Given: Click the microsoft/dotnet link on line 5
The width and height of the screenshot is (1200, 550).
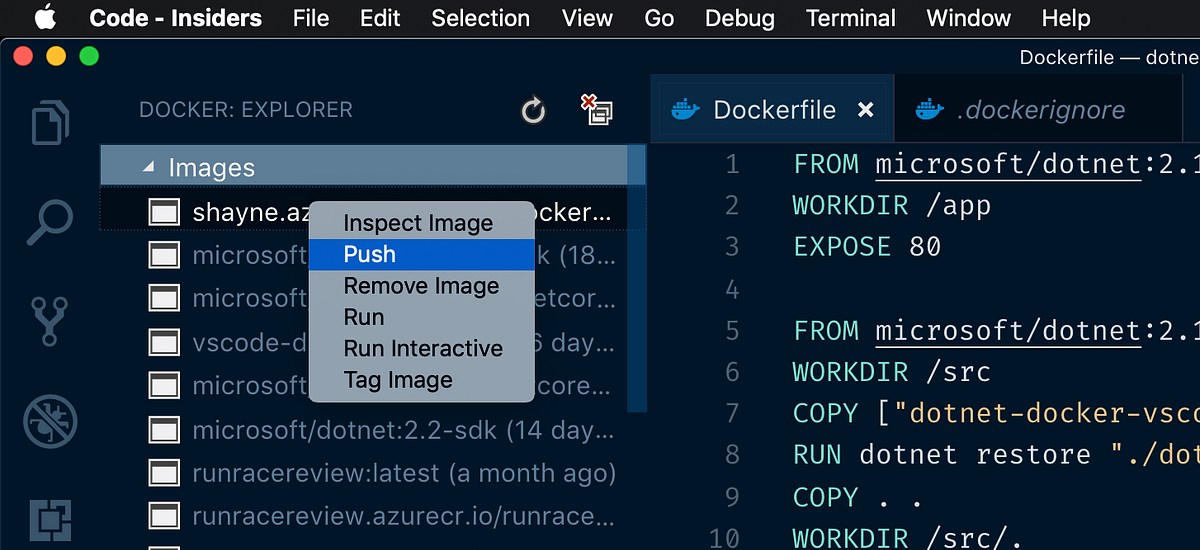Looking at the screenshot, I should click(x=1008, y=330).
